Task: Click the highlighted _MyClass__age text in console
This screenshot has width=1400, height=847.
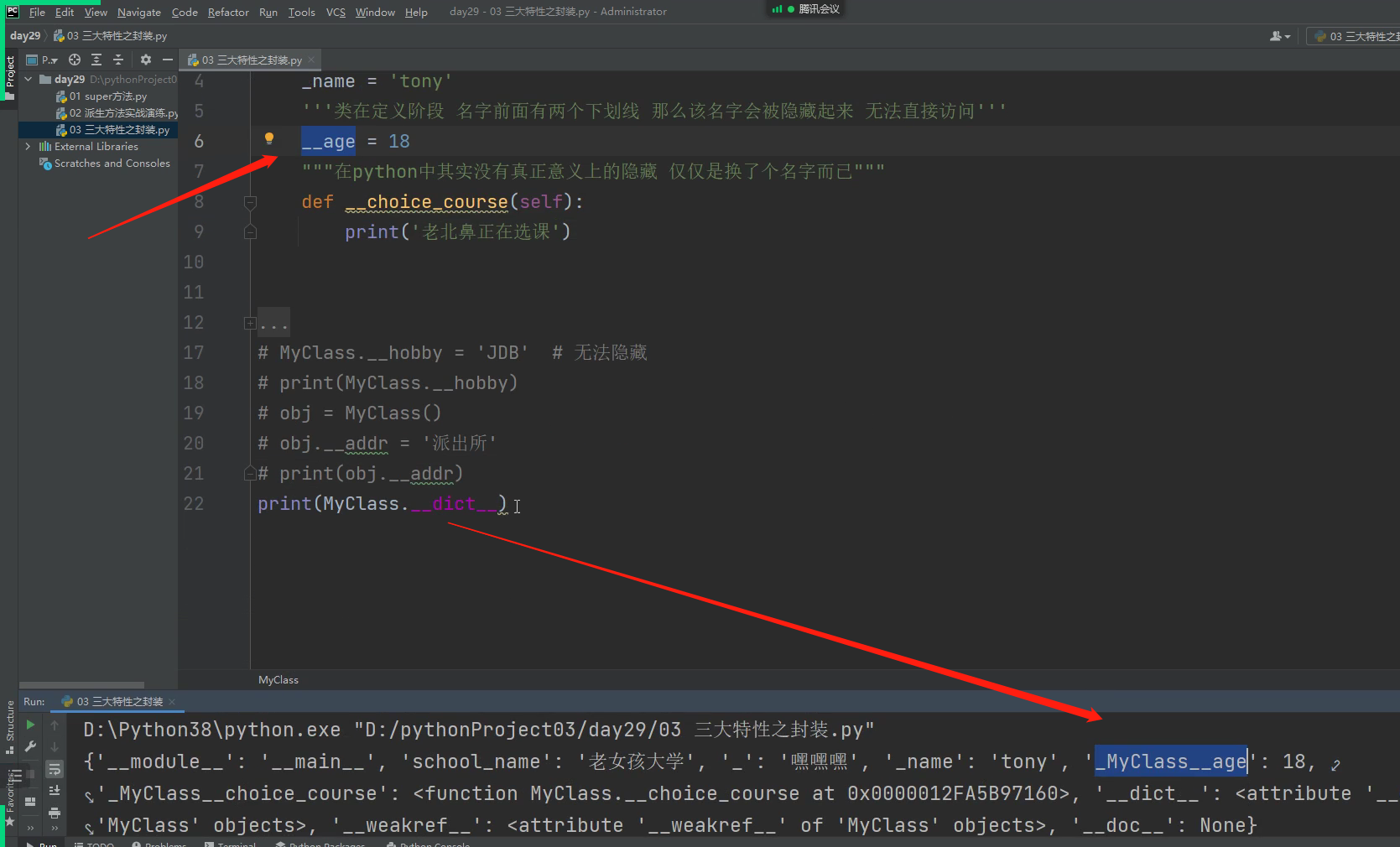Action: [1171, 761]
